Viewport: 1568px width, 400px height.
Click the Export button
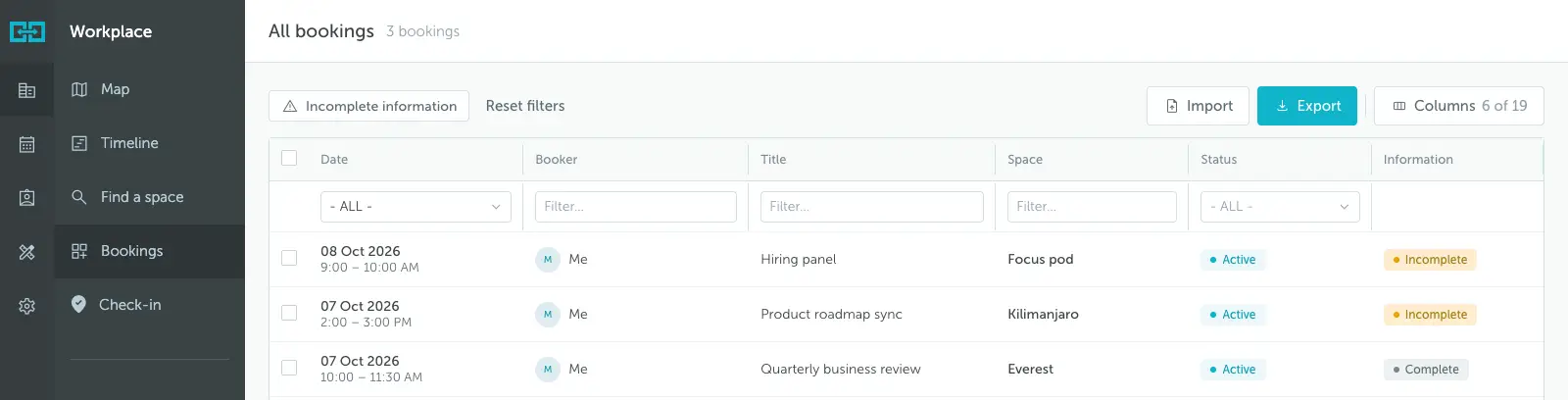pyautogui.click(x=1307, y=106)
